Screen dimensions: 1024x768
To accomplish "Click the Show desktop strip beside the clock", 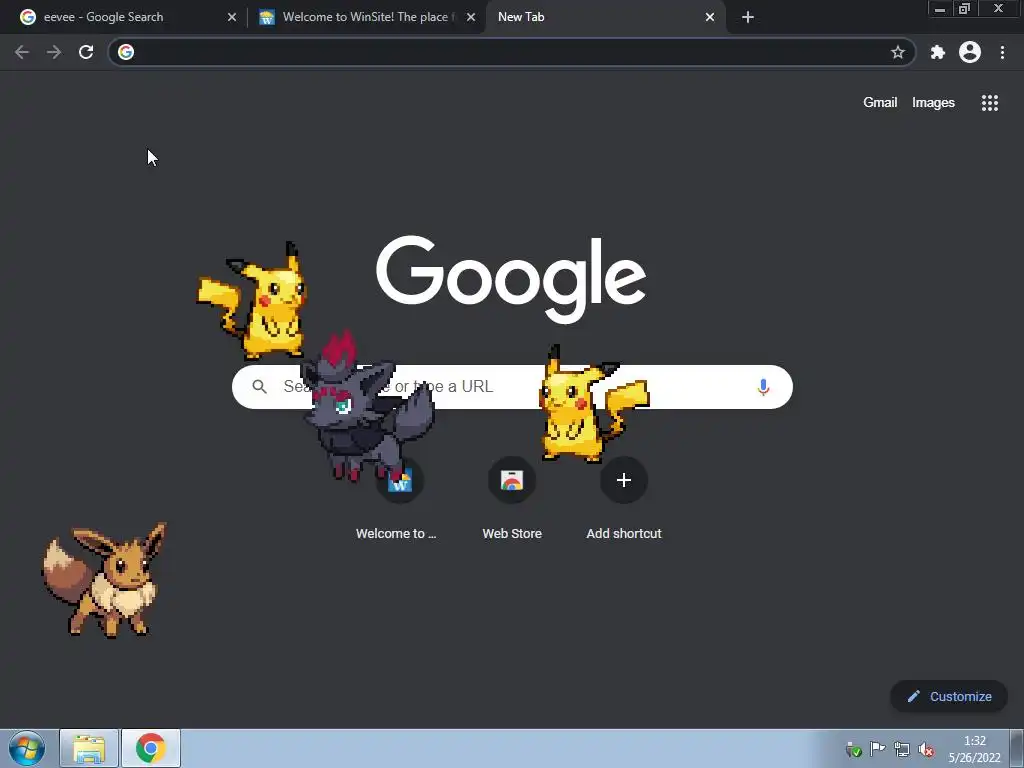I will (1017, 749).
